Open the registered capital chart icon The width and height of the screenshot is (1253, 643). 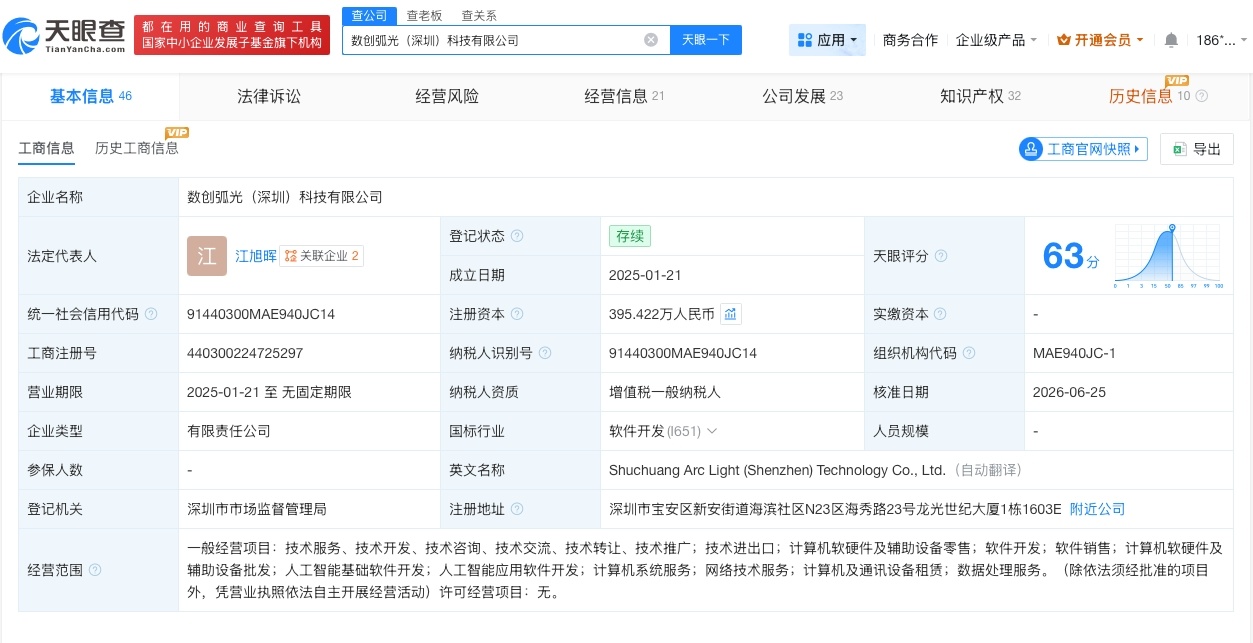pos(731,314)
